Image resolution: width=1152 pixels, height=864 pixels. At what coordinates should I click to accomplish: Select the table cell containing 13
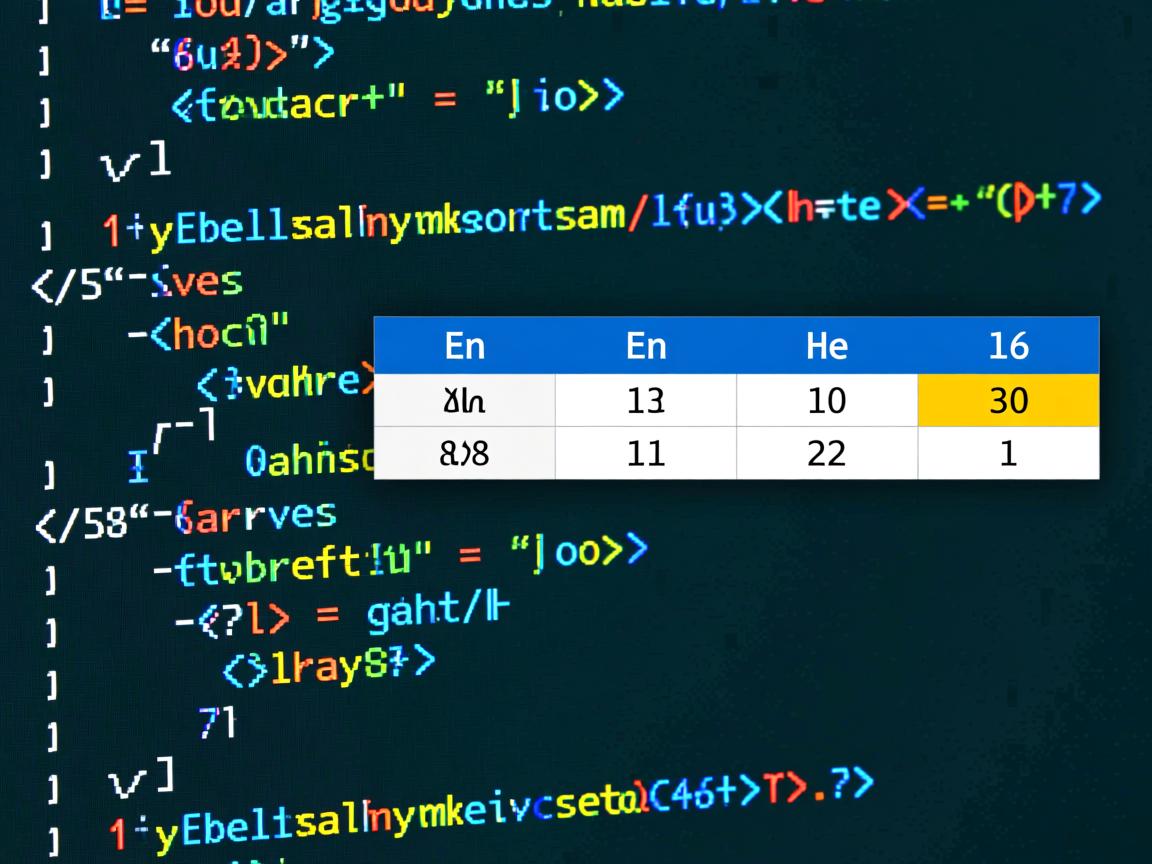(645, 400)
